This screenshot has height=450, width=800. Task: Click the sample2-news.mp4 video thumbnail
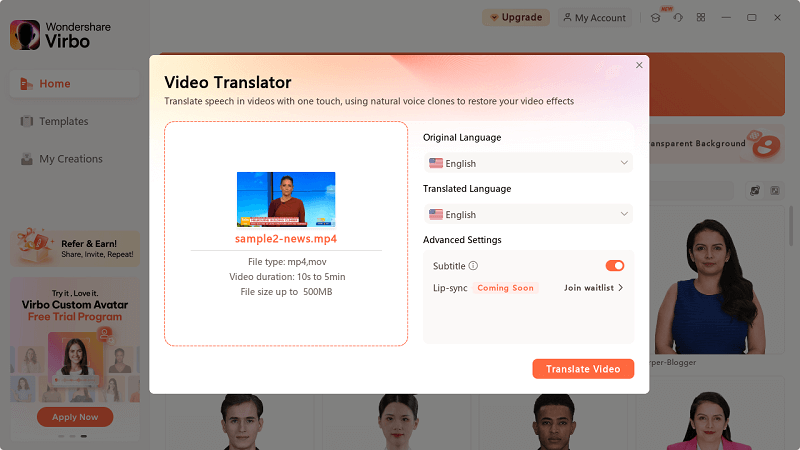click(x=286, y=199)
